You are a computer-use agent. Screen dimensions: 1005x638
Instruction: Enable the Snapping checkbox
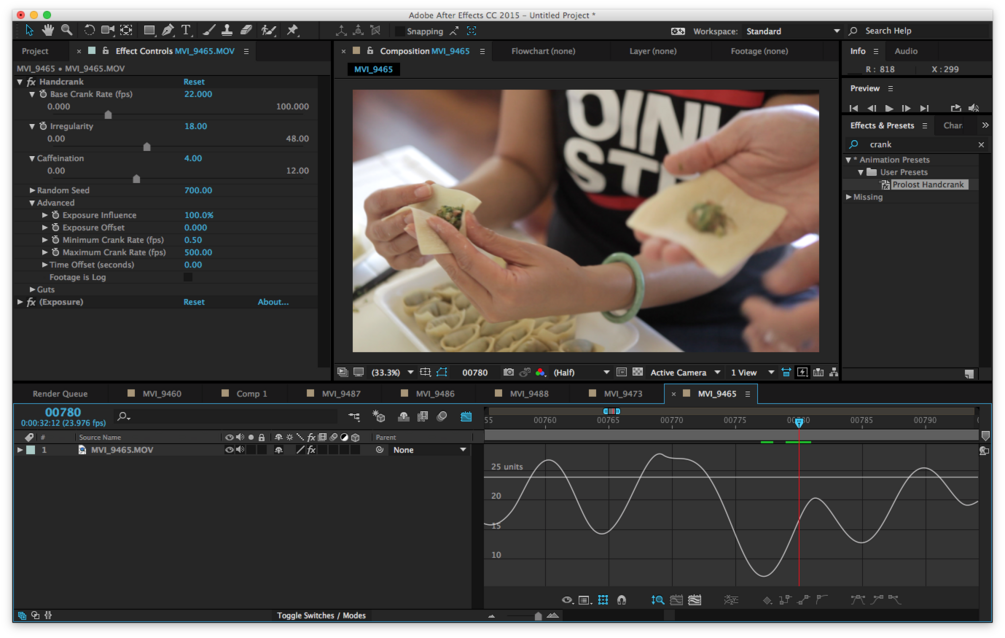tap(400, 31)
